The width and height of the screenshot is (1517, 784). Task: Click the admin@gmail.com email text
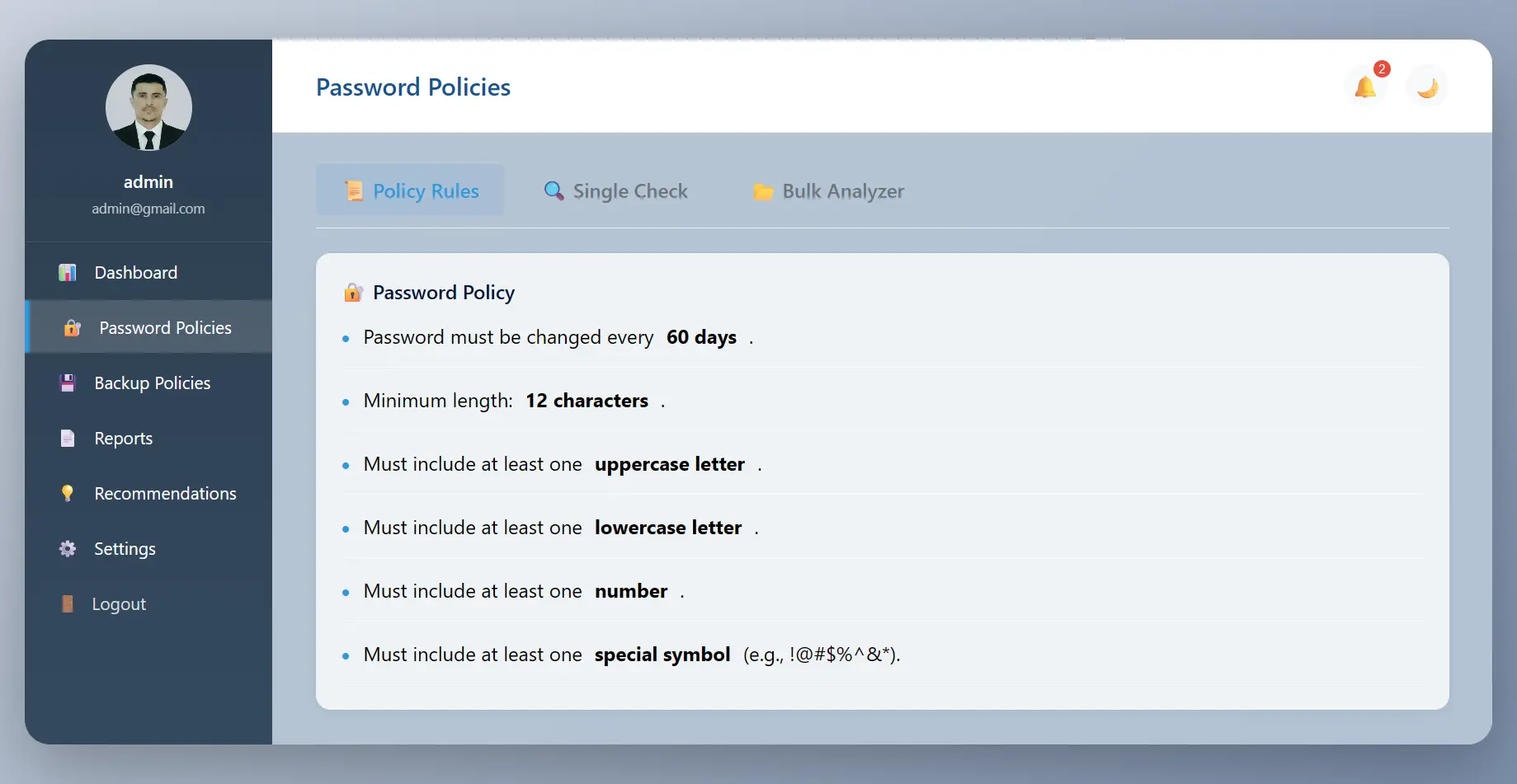tap(148, 209)
